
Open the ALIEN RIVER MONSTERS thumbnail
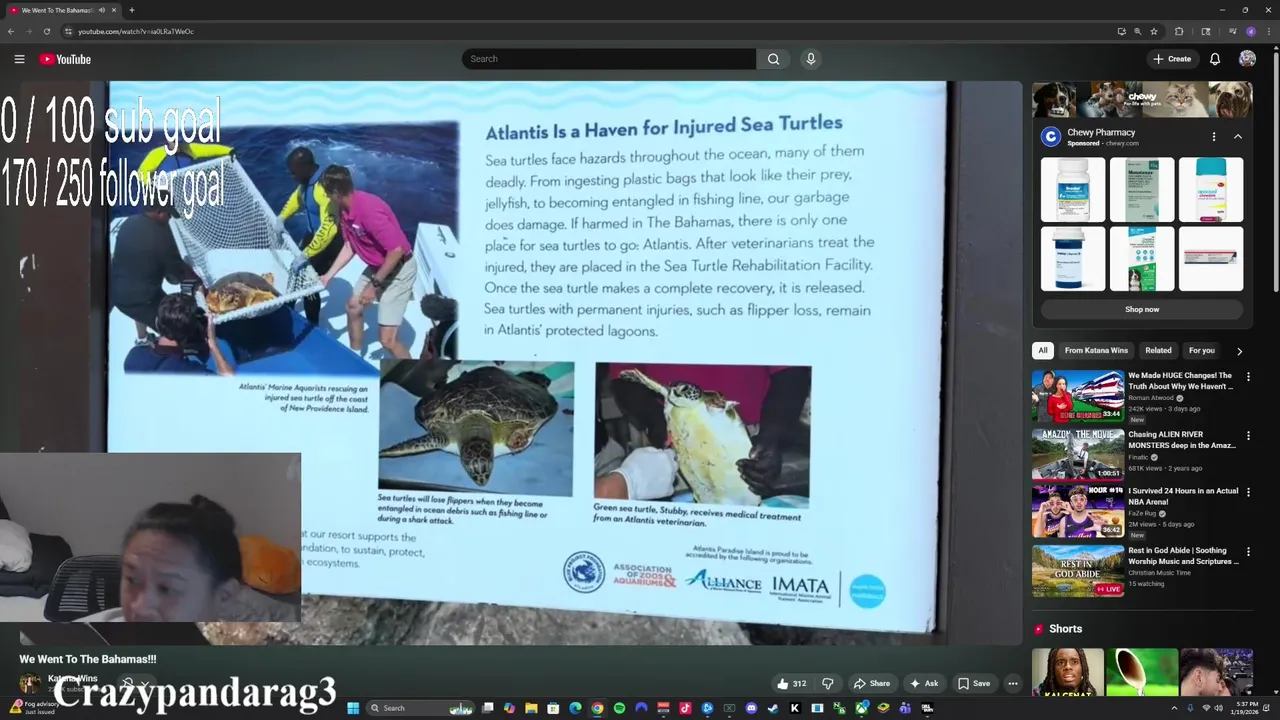[1078, 454]
